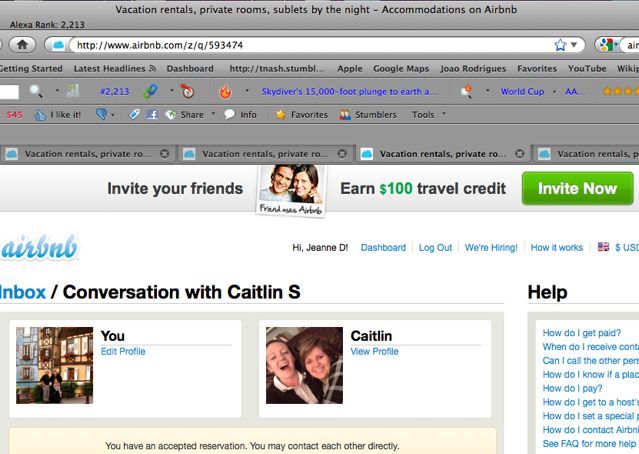Click the green chain links icon
Viewport: 639px width, 454px height.
(x=150, y=91)
